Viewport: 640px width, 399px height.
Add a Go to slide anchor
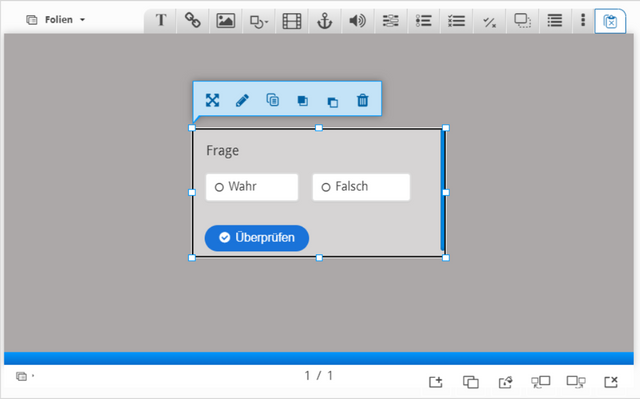click(x=324, y=20)
